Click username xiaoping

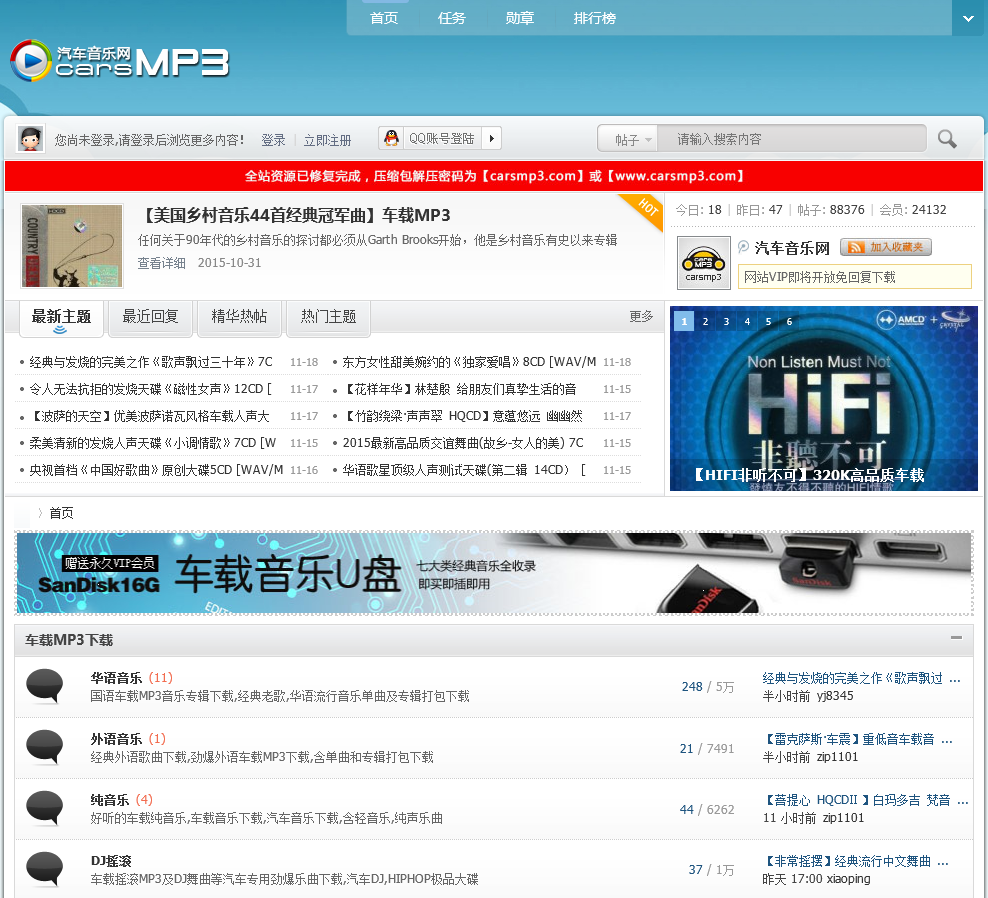pos(848,878)
